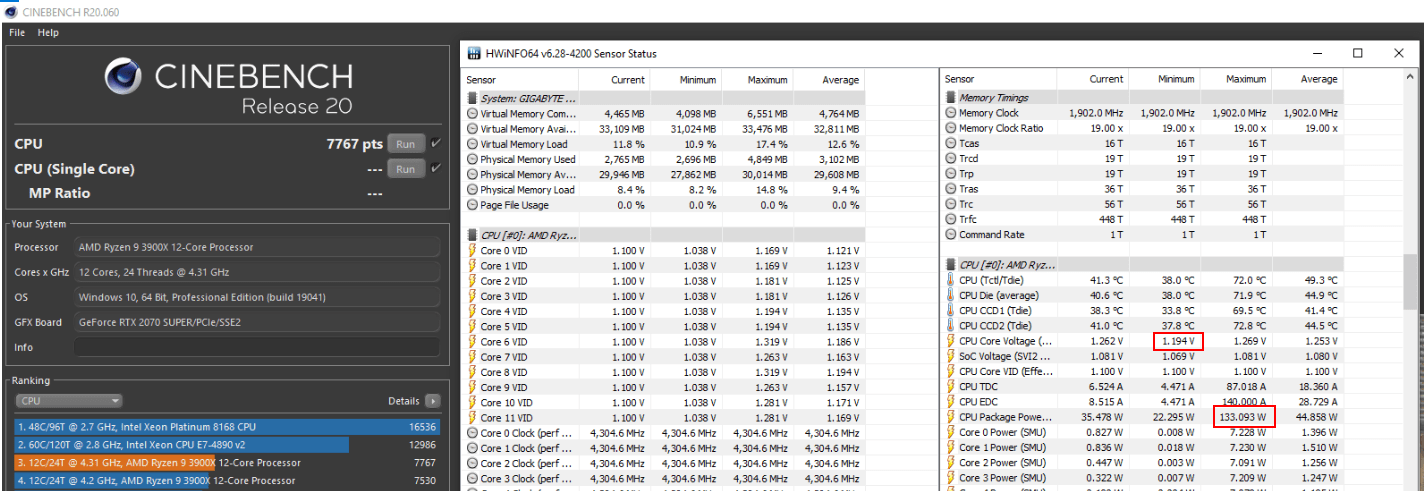Click the Virtual Memory Com... sensor icon
The image size is (1424, 491).
pyautogui.click(x=473, y=114)
